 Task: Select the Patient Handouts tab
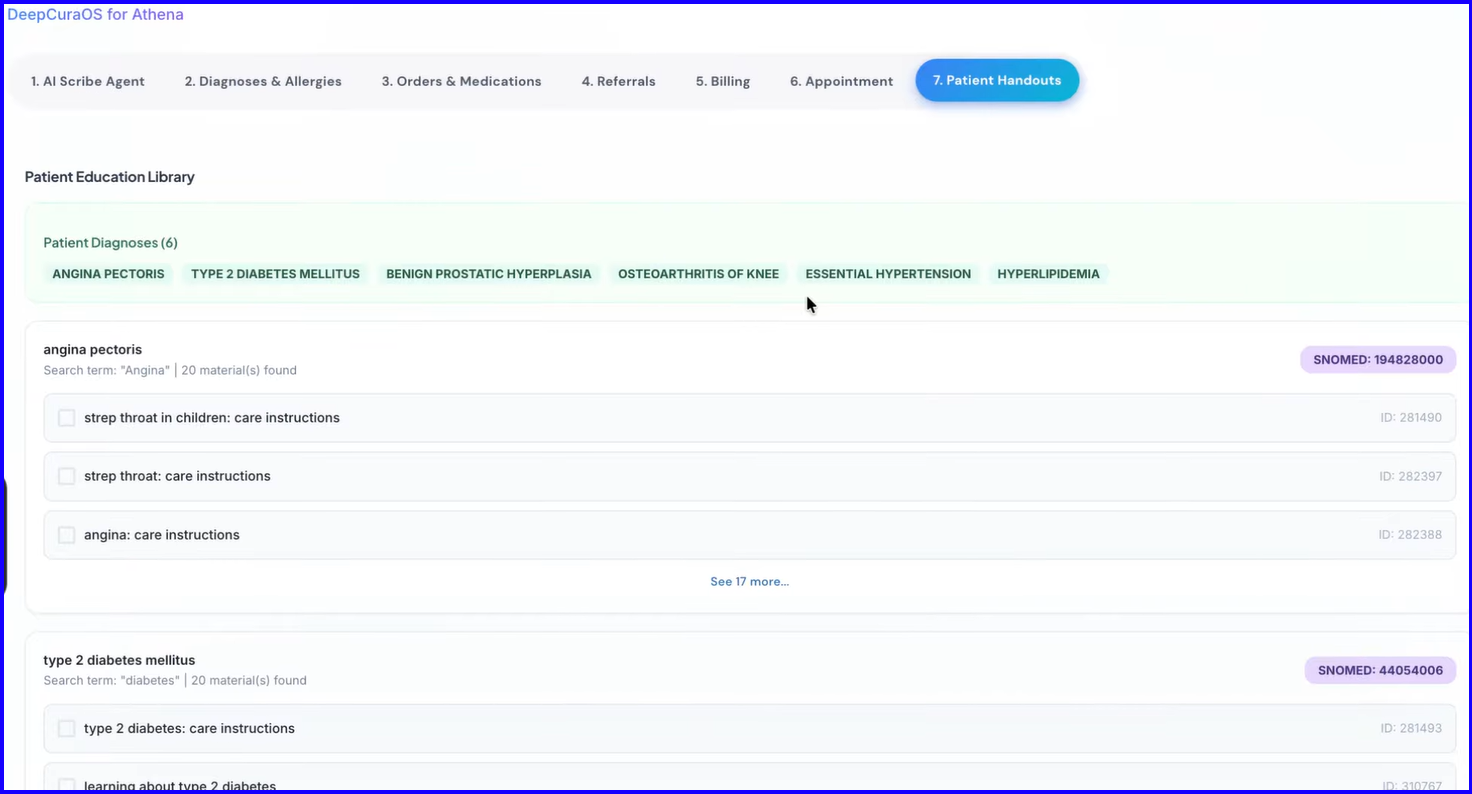pyautogui.click(x=997, y=80)
